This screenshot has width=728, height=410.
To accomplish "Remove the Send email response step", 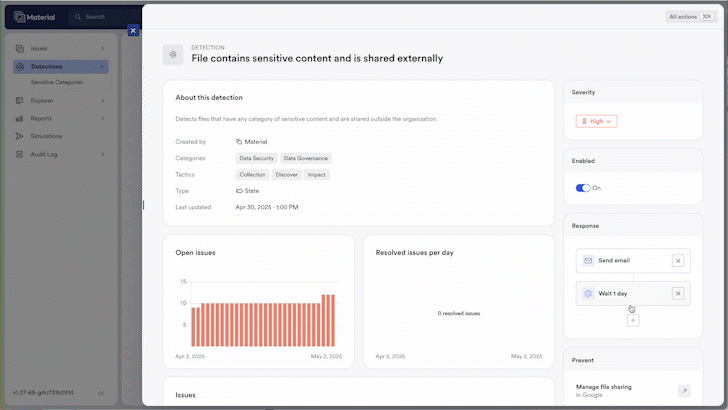I will 677,261.
